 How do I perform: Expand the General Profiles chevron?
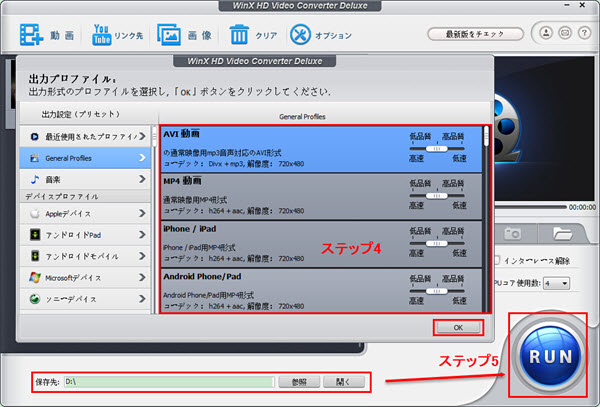(142, 158)
